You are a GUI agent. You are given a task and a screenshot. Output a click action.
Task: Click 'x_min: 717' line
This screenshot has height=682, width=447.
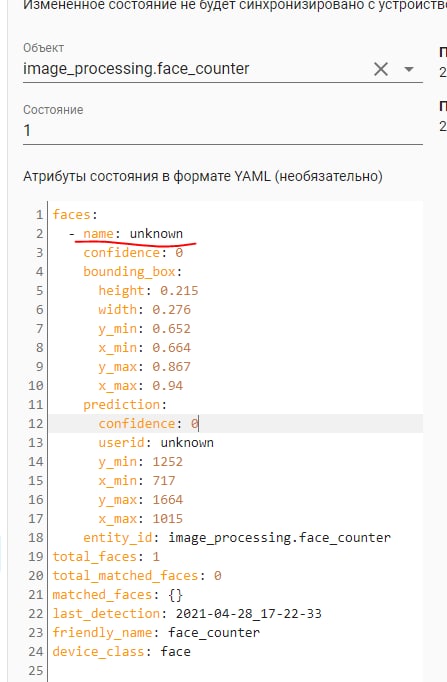pyautogui.click(x=137, y=481)
